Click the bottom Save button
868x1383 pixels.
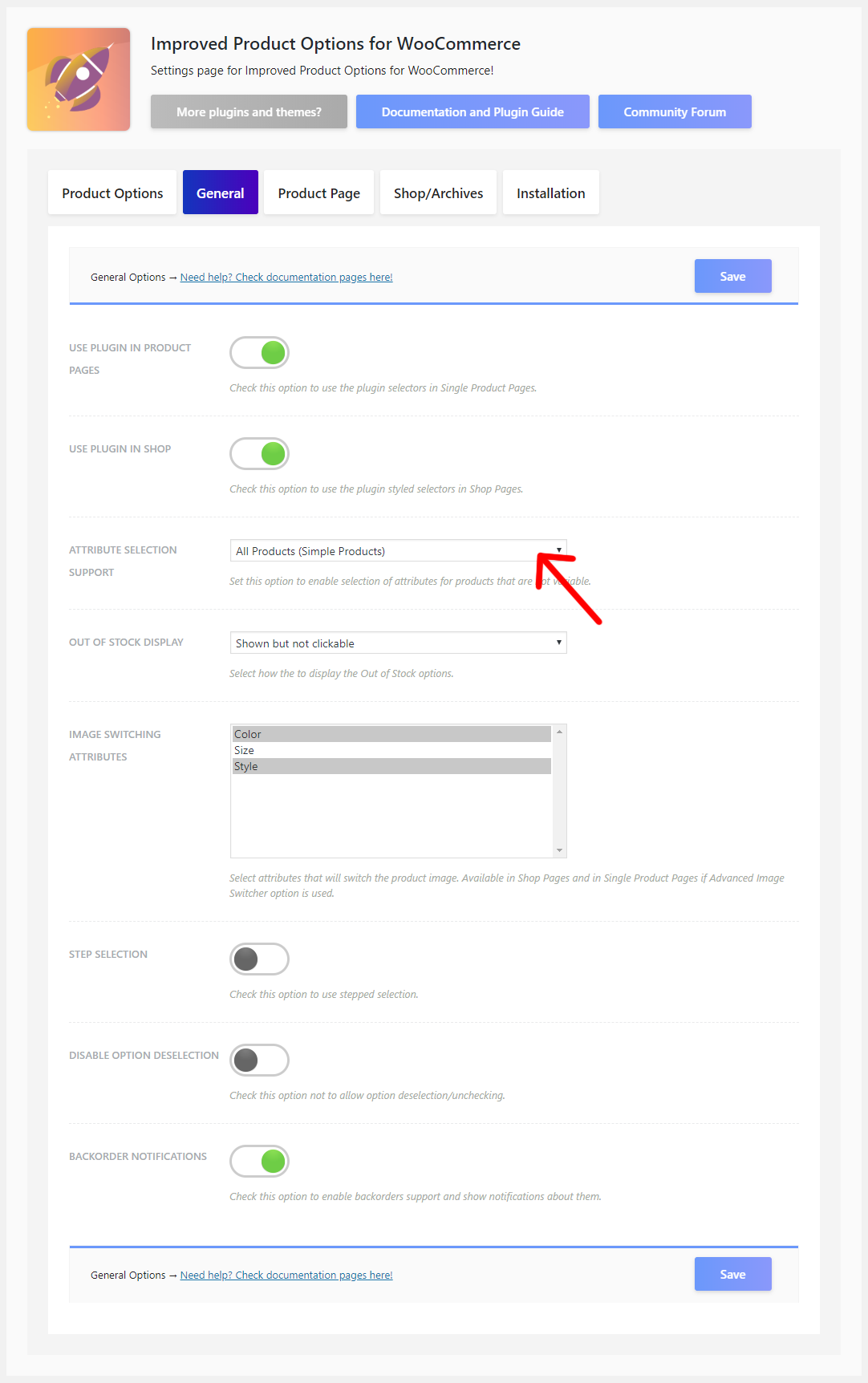pyautogui.click(x=733, y=1274)
